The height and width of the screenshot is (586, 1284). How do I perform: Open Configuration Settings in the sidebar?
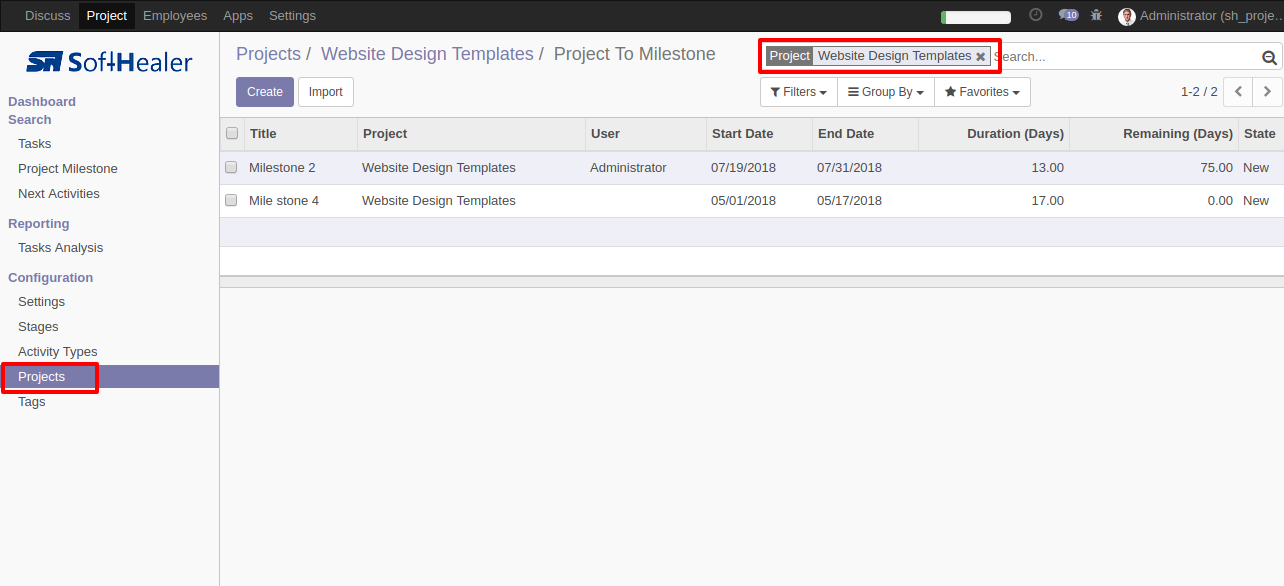[42, 302]
